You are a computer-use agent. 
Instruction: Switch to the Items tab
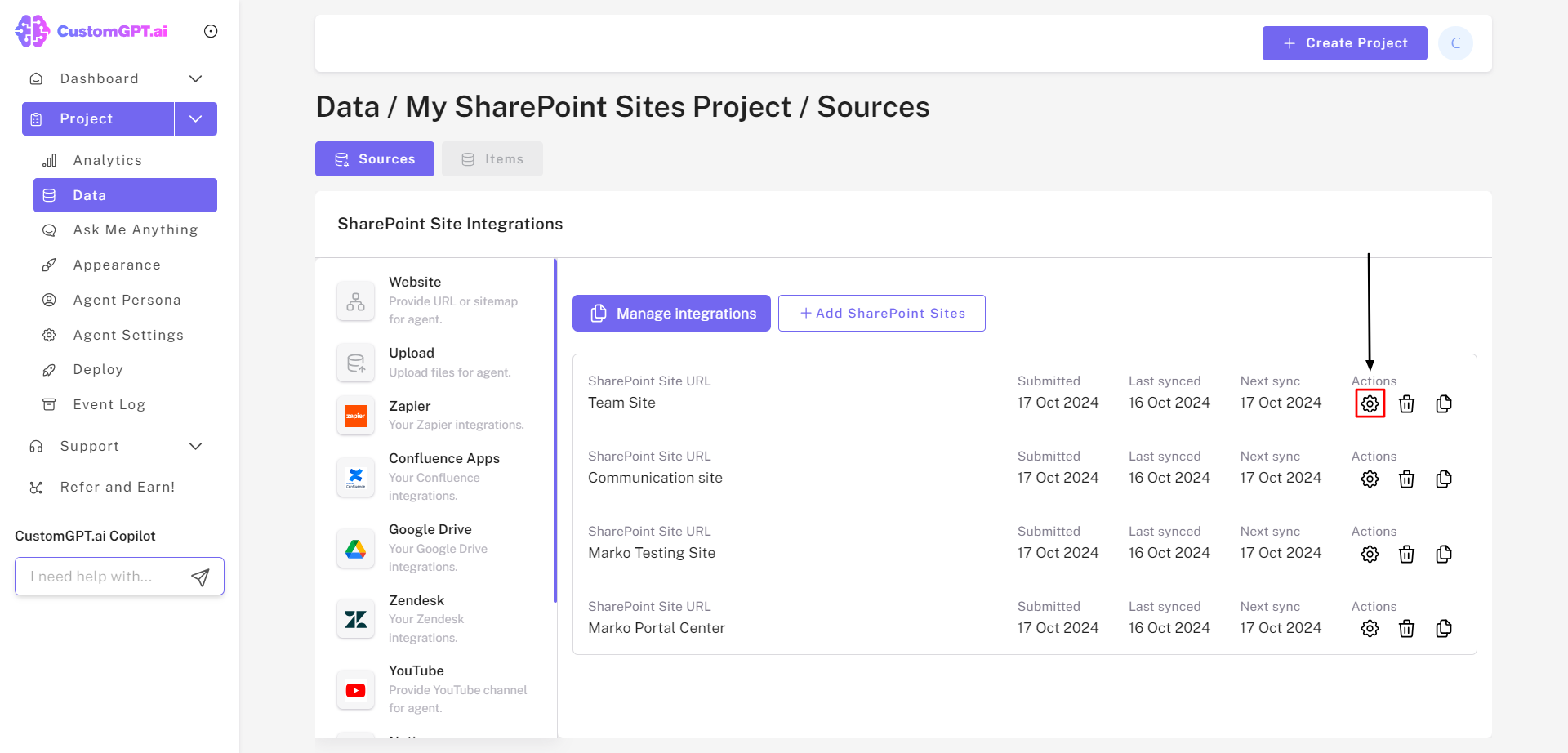pos(492,159)
